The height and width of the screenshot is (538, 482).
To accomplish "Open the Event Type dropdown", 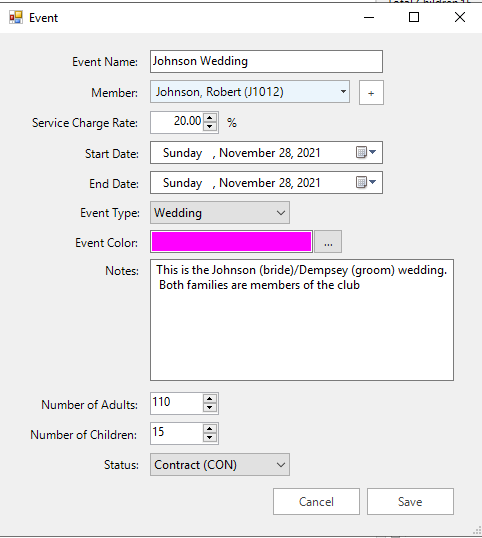I will click(281, 213).
